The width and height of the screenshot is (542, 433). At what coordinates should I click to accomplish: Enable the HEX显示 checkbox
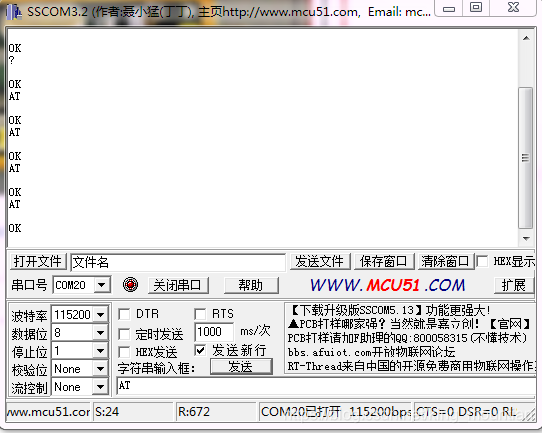click(x=482, y=261)
